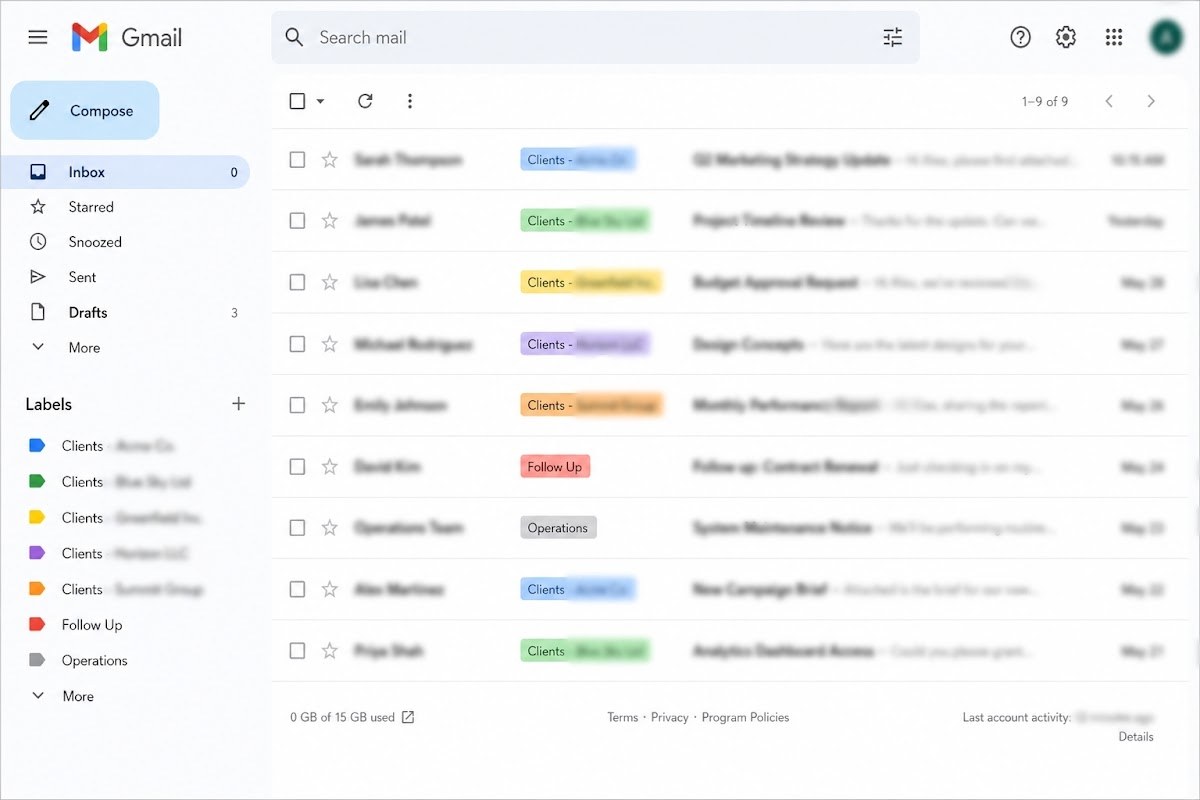The width and height of the screenshot is (1200, 800).
Task: Go to older messages chevron
Action: click(1151, 101)
